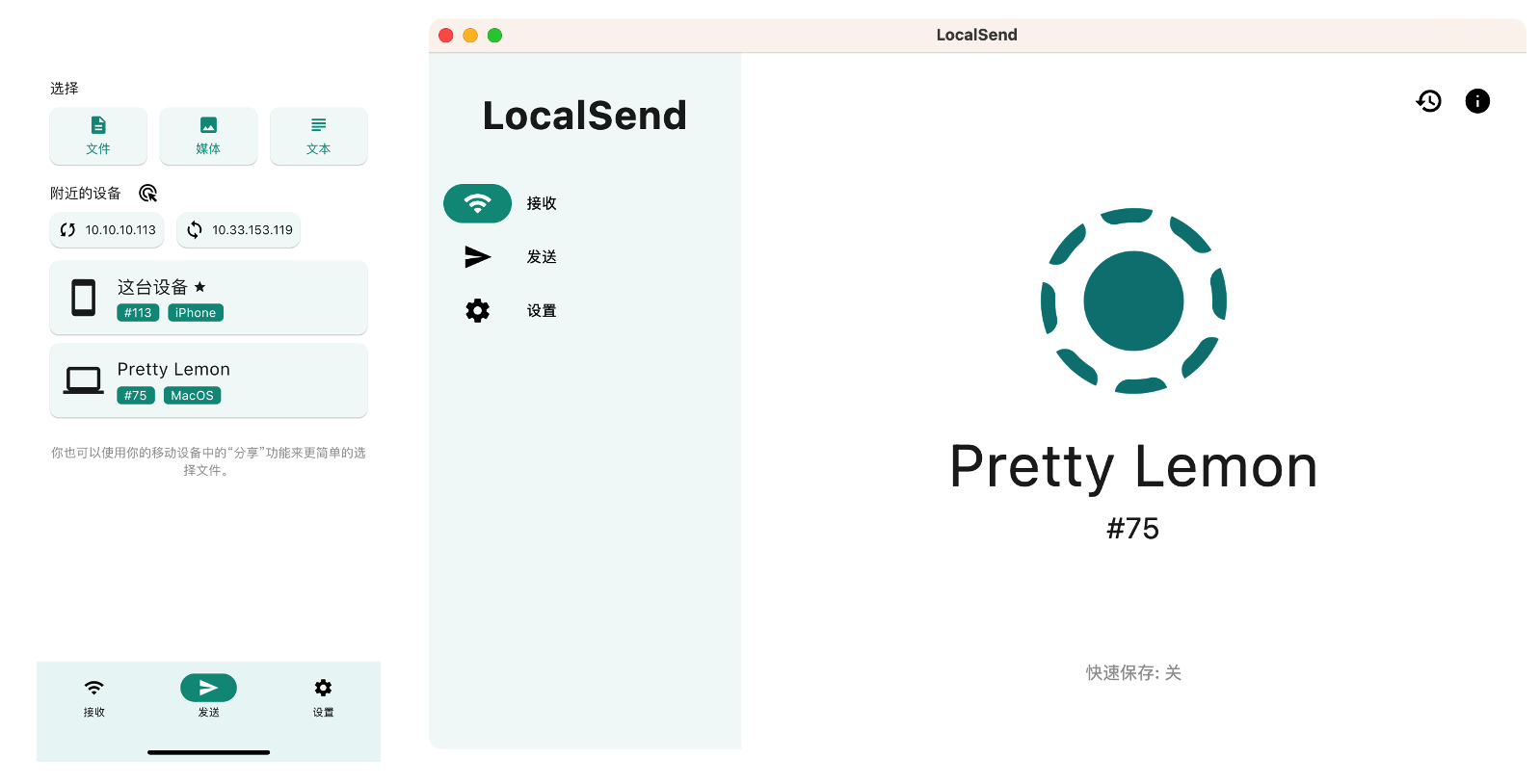Tap the 设置 tab in mobile bottom bar
1540x784 pixels.
click(323, 697)
